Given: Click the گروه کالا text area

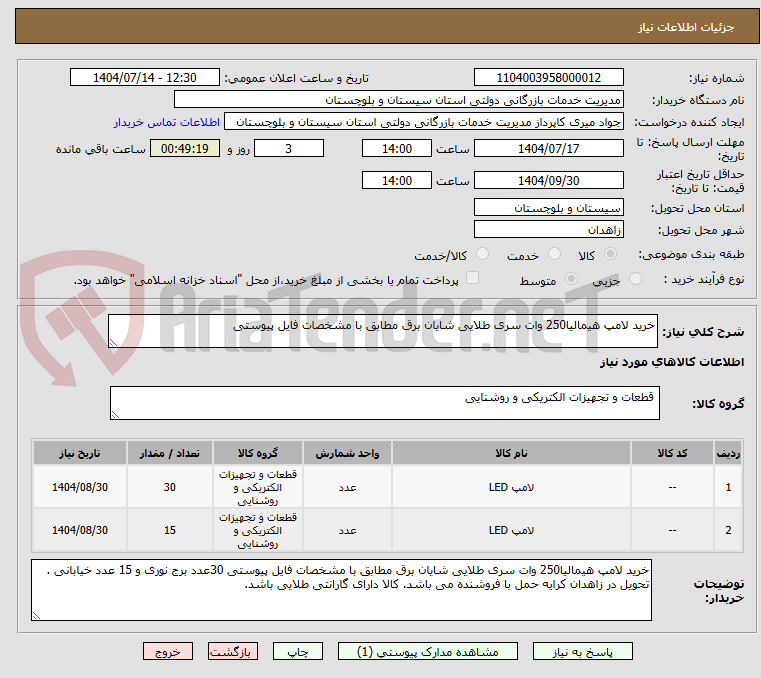Looking at the screenshot, I should click(384, 403).
